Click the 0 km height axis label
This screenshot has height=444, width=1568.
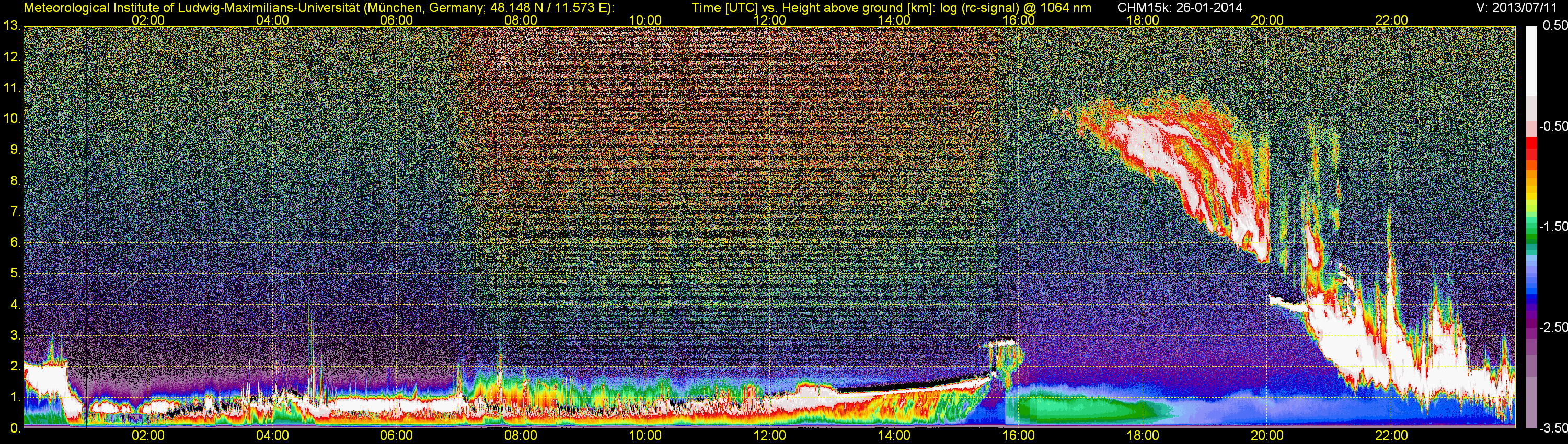tap(15, 428)
